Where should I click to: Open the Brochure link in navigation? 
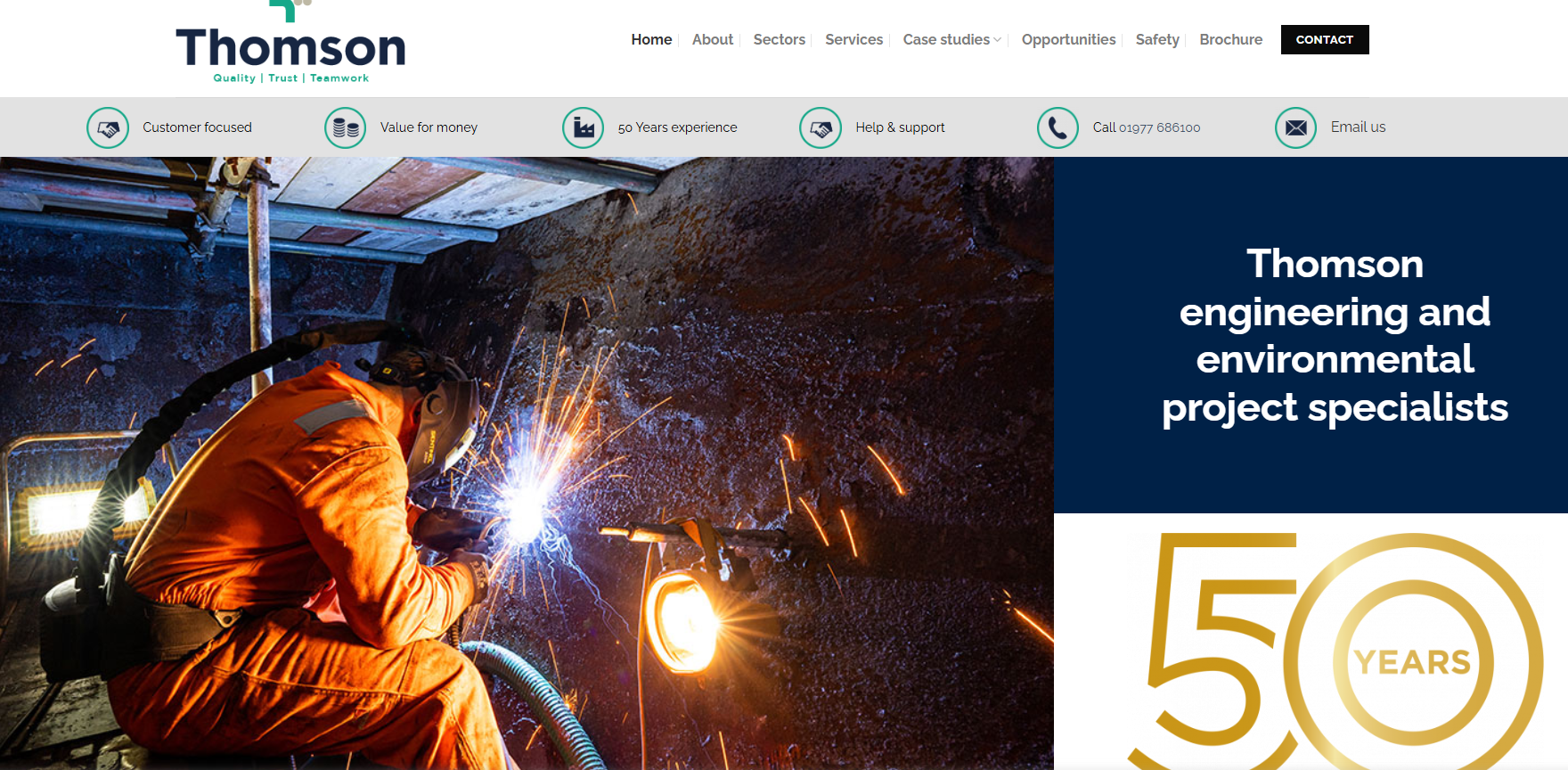(x=1230, y=39)
